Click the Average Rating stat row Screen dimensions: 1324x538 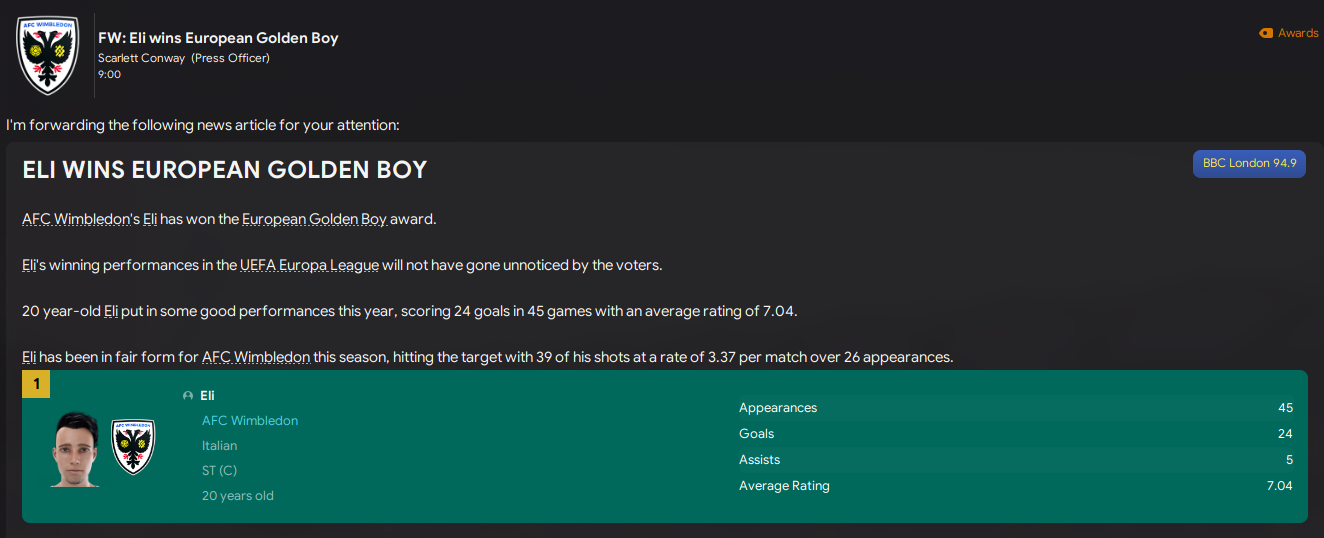coord(1015,486)
